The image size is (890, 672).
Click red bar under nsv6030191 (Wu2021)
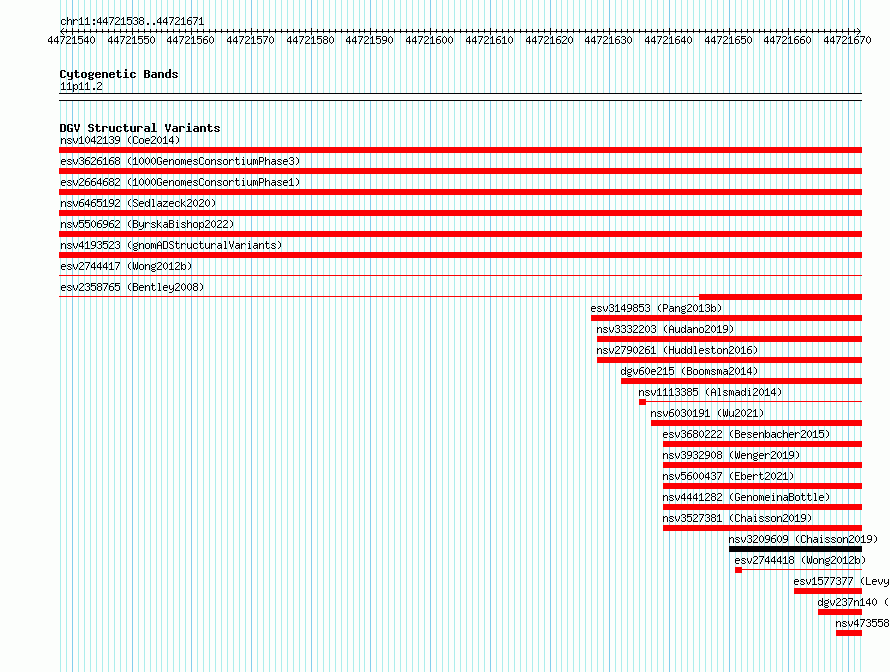[x=757, y=423]
